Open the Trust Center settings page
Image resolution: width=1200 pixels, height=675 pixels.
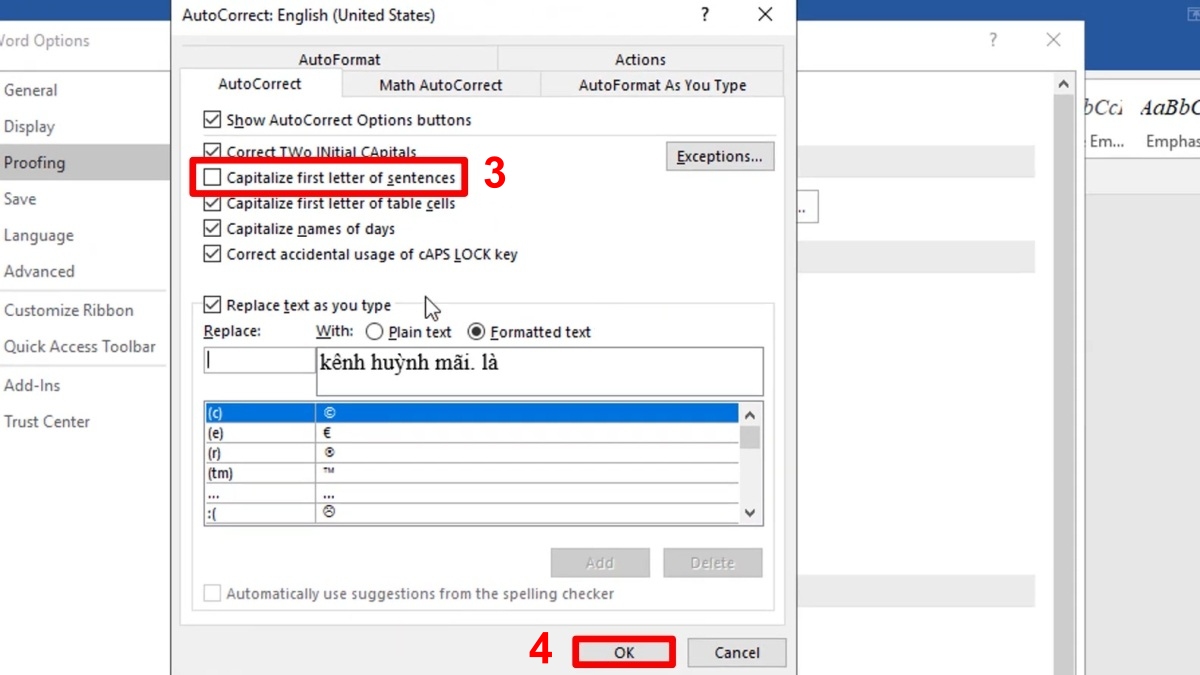pos(47,421)
